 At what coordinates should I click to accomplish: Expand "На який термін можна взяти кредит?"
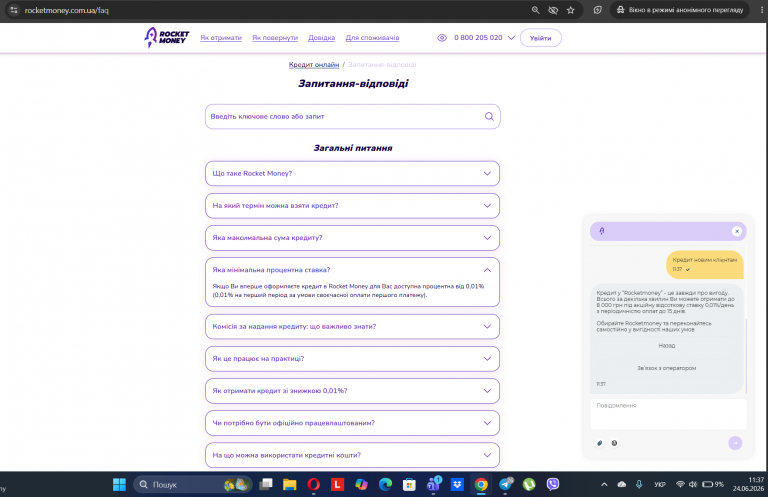pos(352,206)
